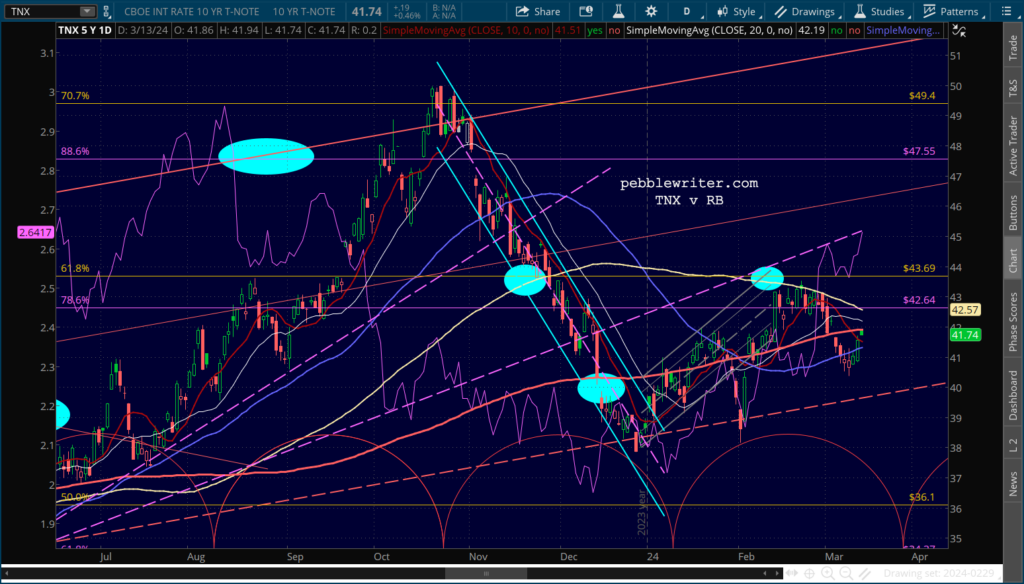This screenshot has width=1024, height=584.
Task: Open the D timeframe aggregation dropdown
Action: pyautogui.click(x=690, y=11)
